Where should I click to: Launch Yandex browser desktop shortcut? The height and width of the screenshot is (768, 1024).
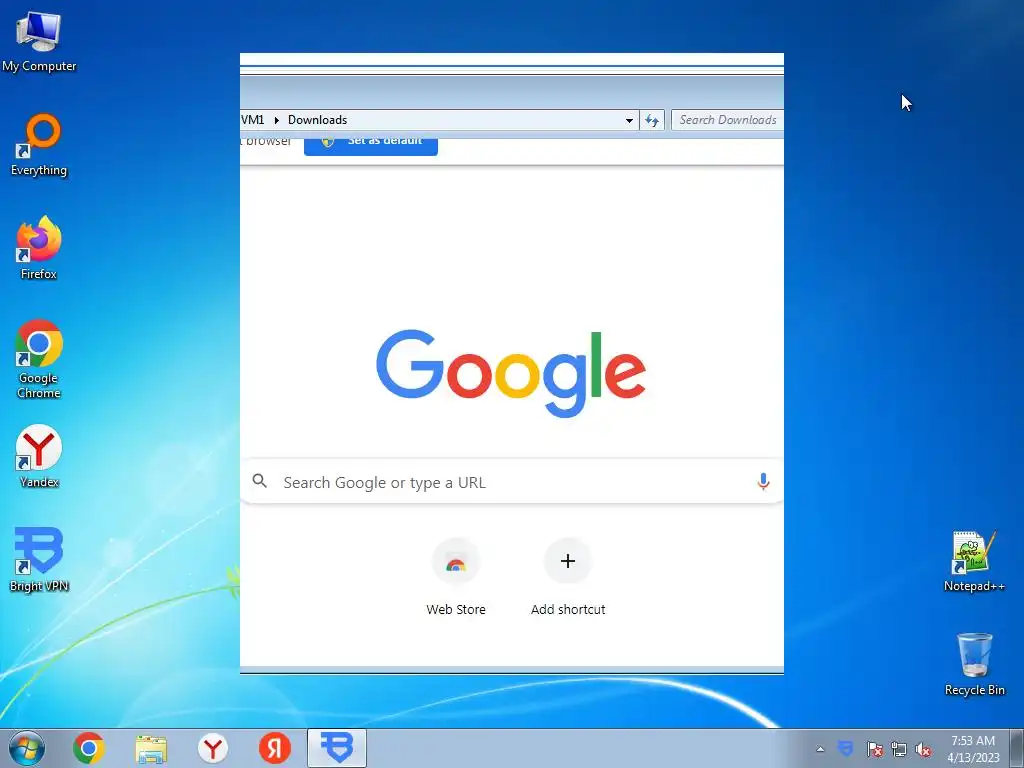coord(39,456)
